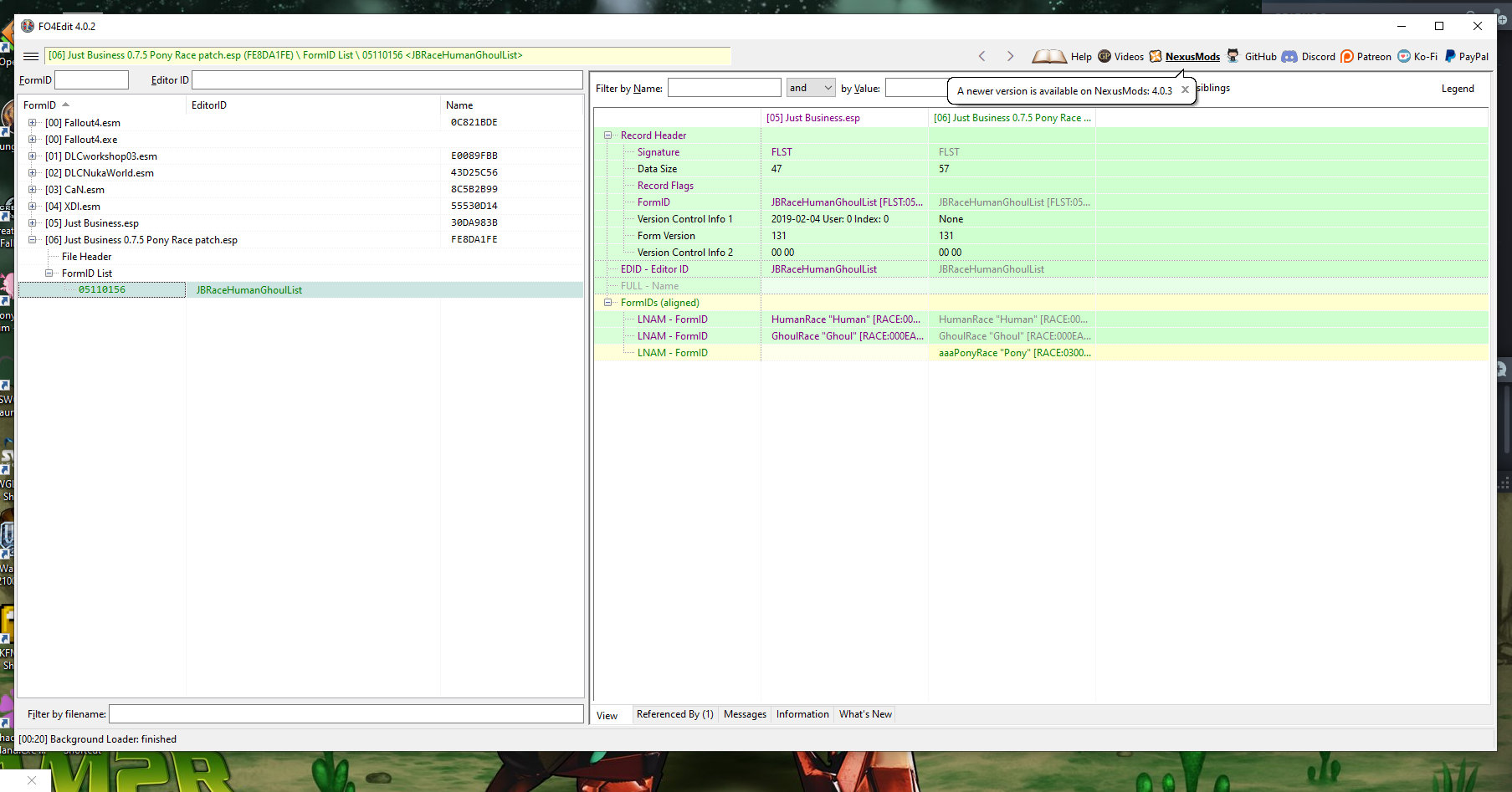Viewport: 1512px width, 792px height.
Task: Select the Form Version row
Action: (1041, 235)
